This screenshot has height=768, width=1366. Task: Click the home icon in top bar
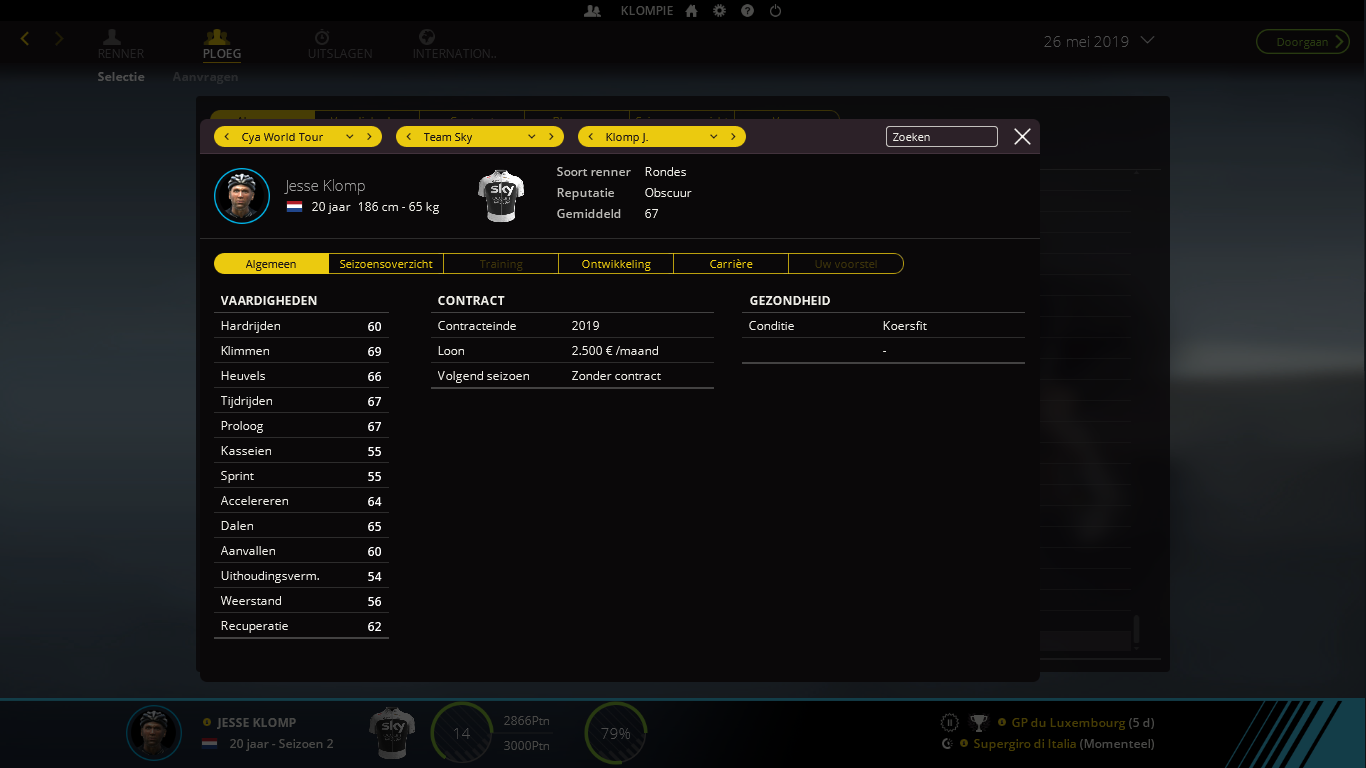pos(692,11)
